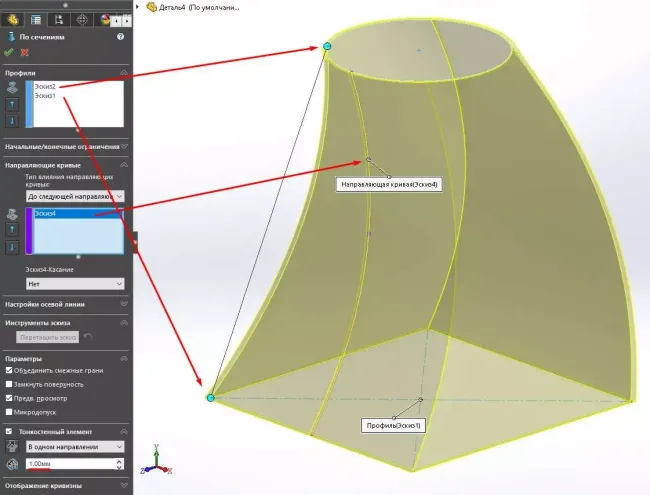
Task: Click the loft feature icon beside По сечениям
Action: [11, 37]
